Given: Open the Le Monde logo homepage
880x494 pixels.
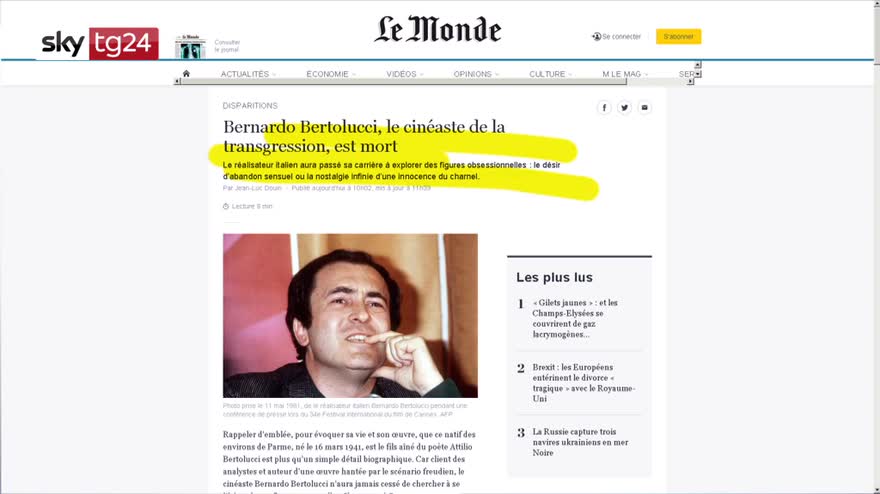Looking at the screenshot, I should click(438, 29).
